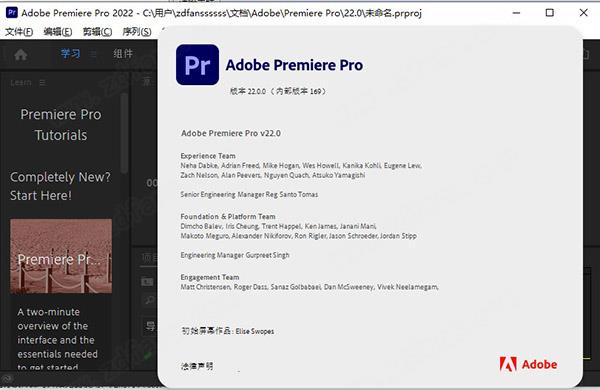
Task: Open the 剪辑(C) menu
Action: click(x=97, y=32)
